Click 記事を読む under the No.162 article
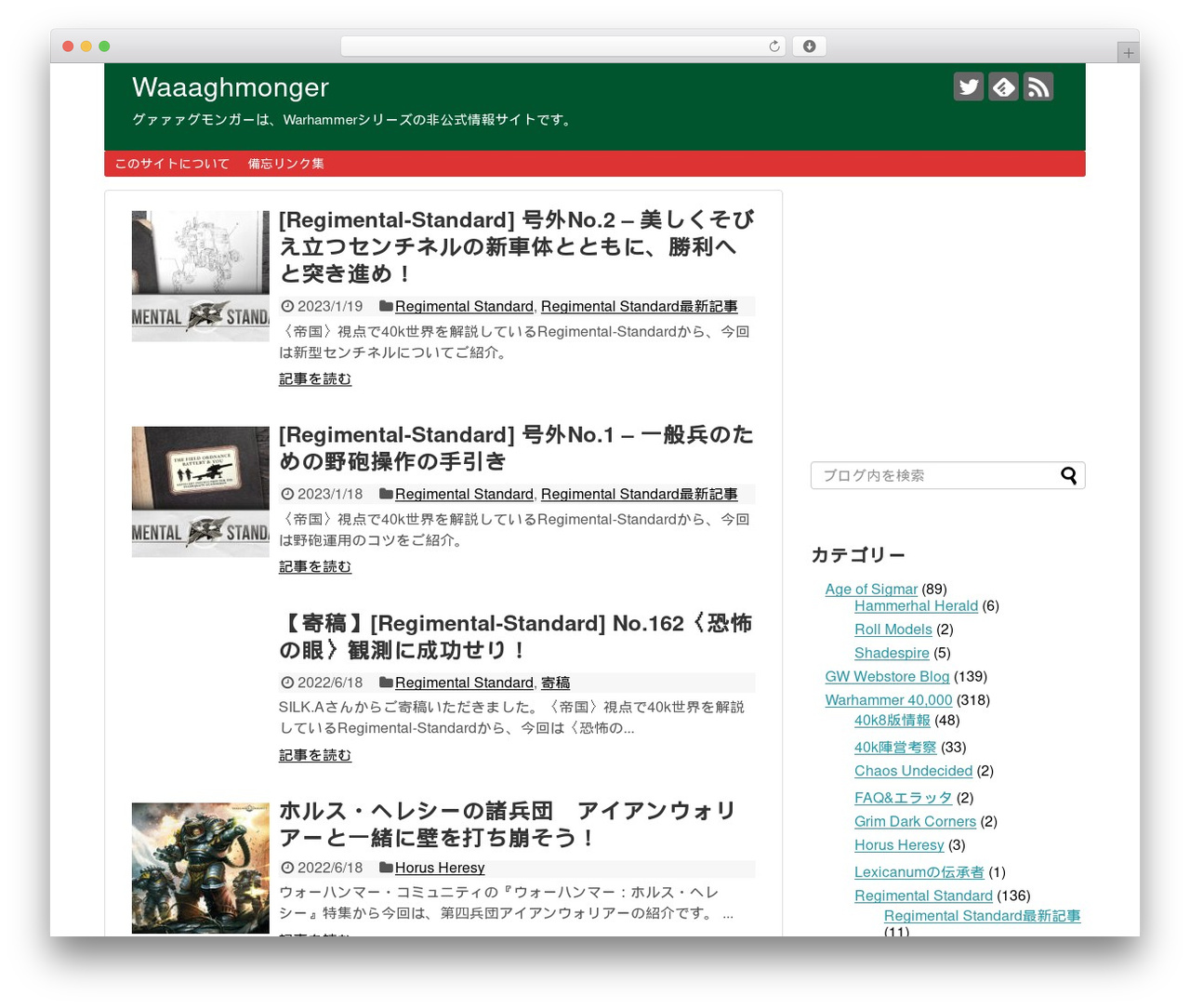The width and height of the screenshot is (1190, 1008). (x=315, y=756)
